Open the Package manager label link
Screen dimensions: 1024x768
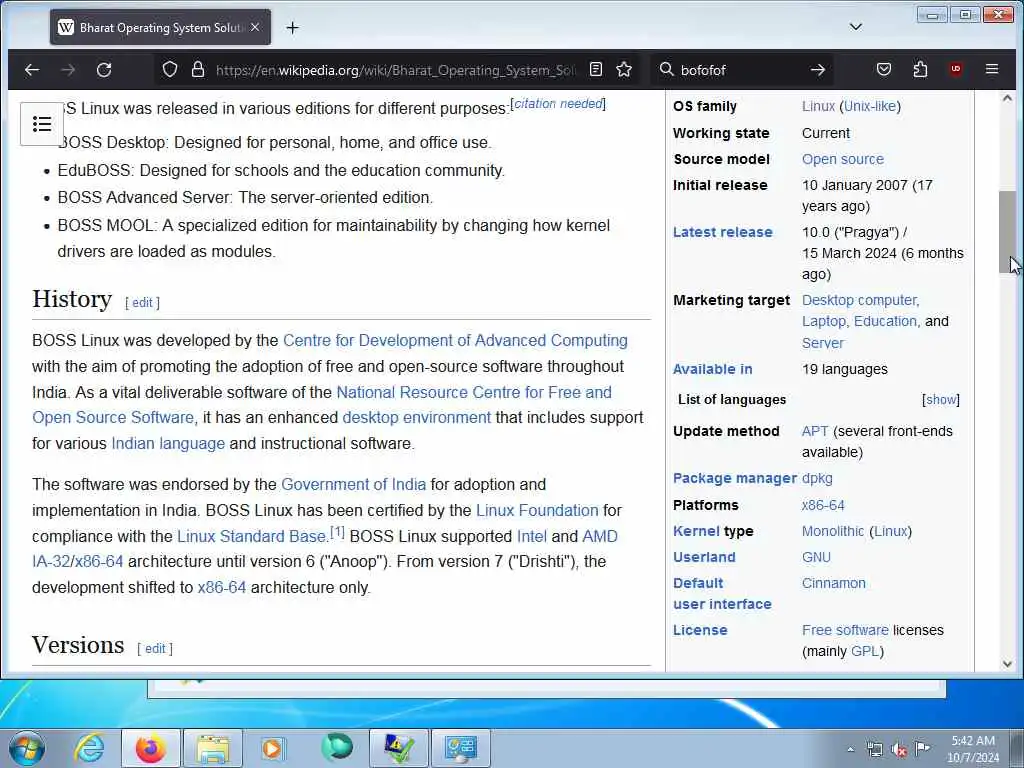click(735, 479)
